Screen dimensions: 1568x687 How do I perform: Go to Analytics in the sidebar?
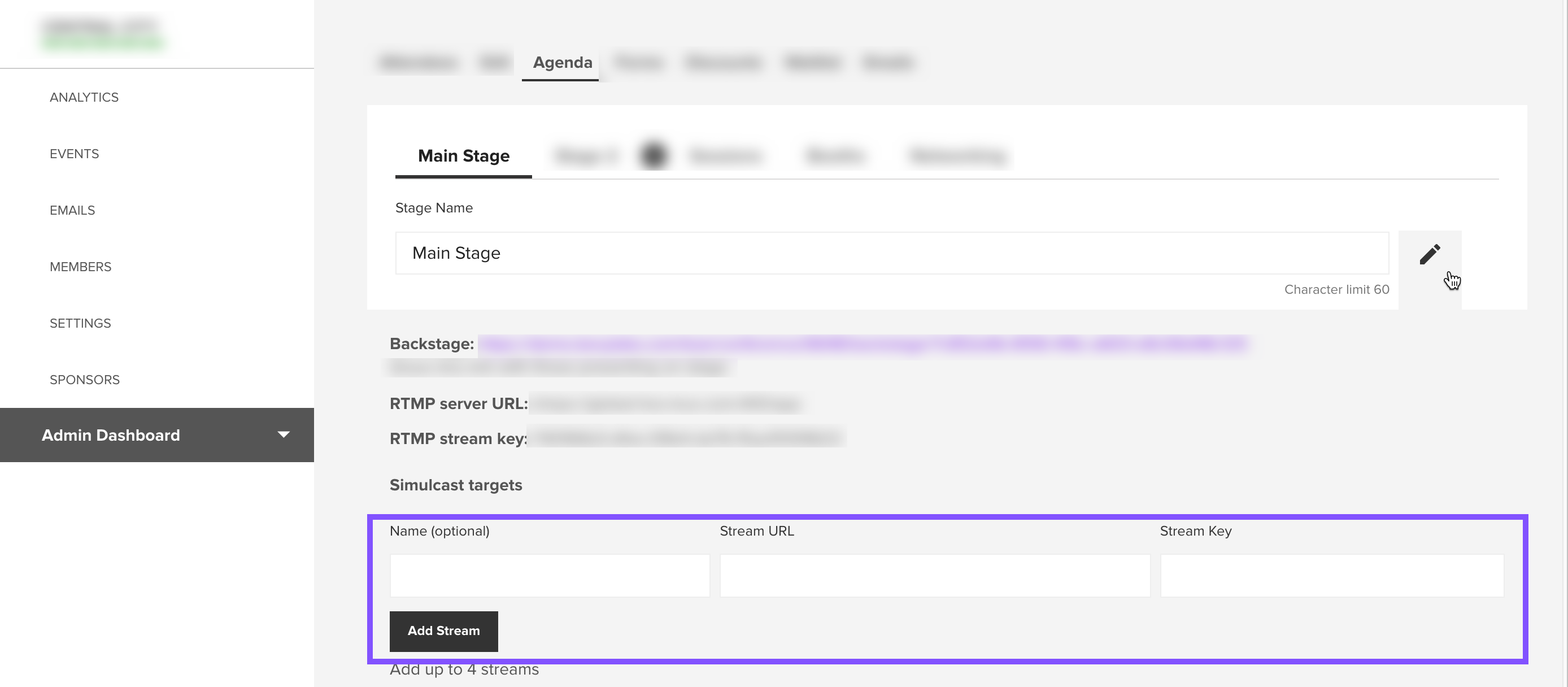click(84, 97)
